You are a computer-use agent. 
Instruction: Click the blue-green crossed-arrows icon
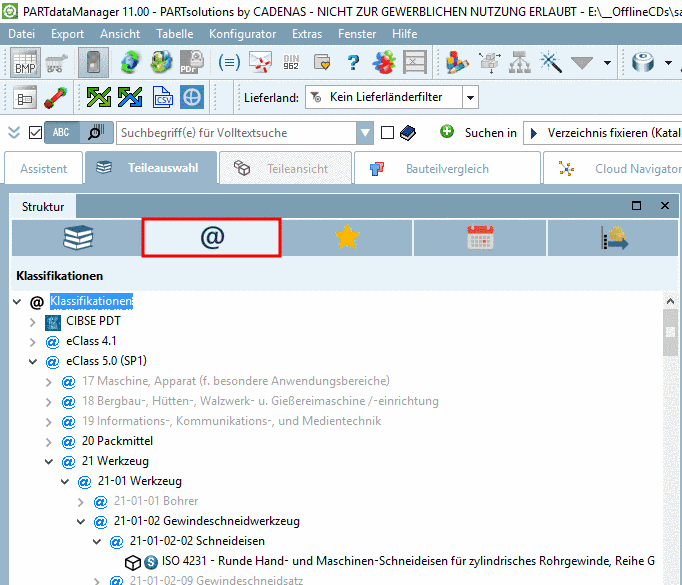(x=130, y=97)
